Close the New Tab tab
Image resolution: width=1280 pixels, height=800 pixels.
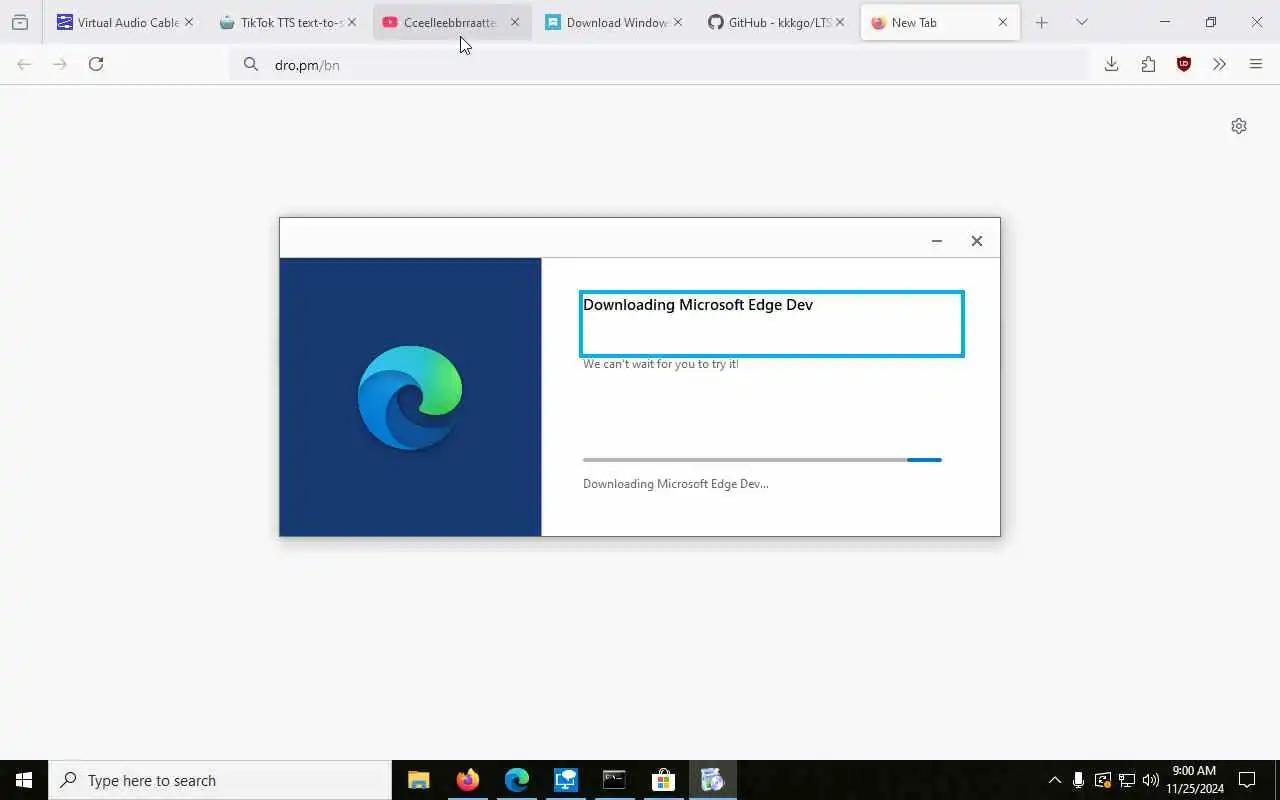[x=1003, y=22]
